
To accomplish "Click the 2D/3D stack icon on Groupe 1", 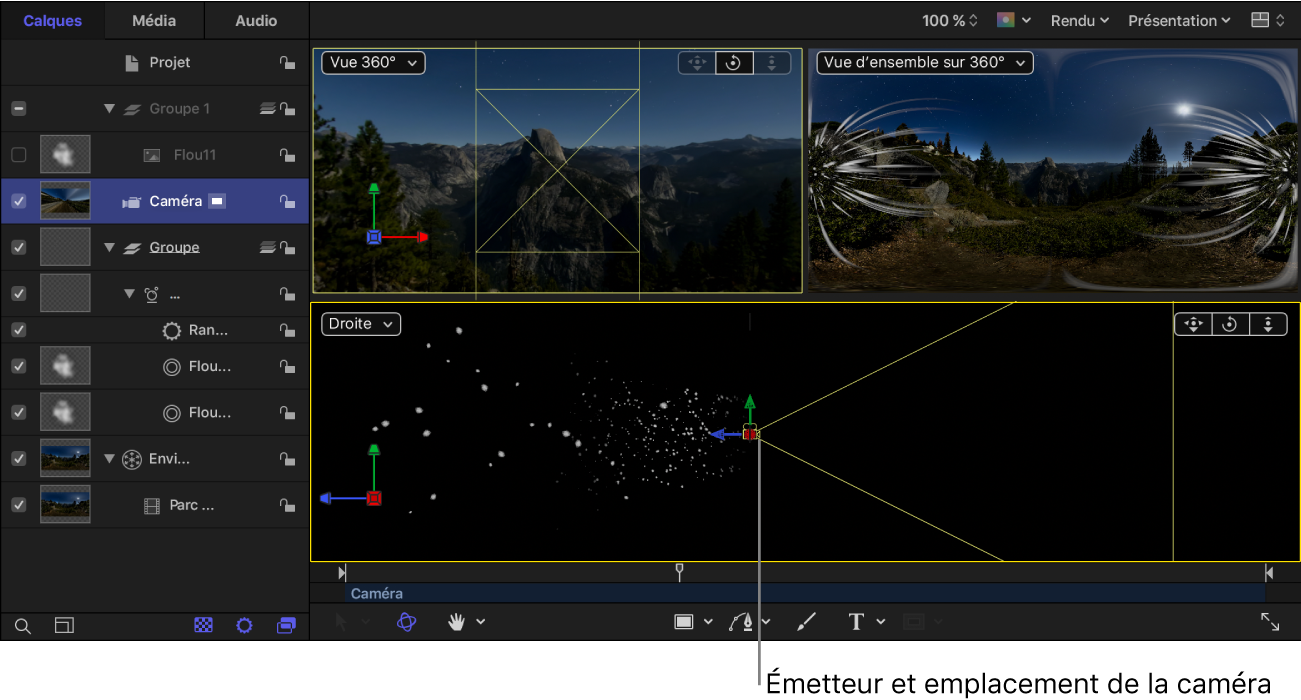I will 267,109.
